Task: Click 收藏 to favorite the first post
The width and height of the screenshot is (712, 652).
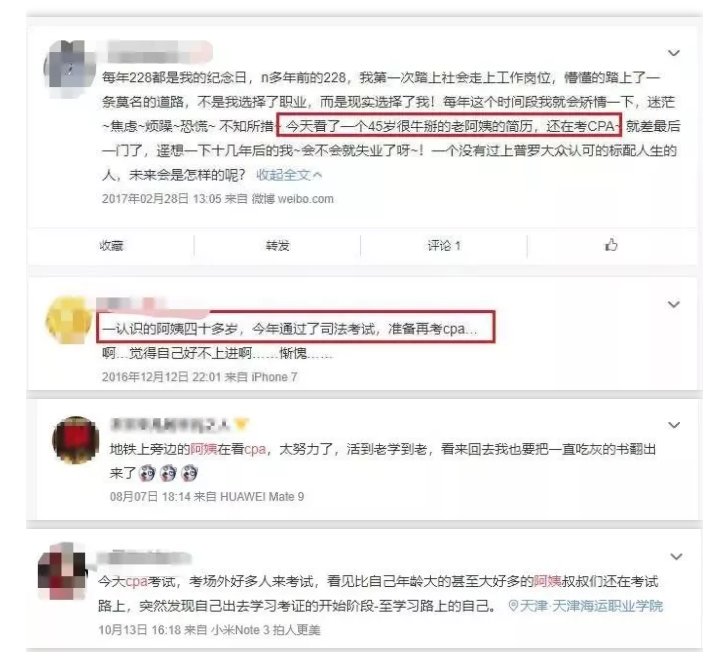Action: (111, 246)
